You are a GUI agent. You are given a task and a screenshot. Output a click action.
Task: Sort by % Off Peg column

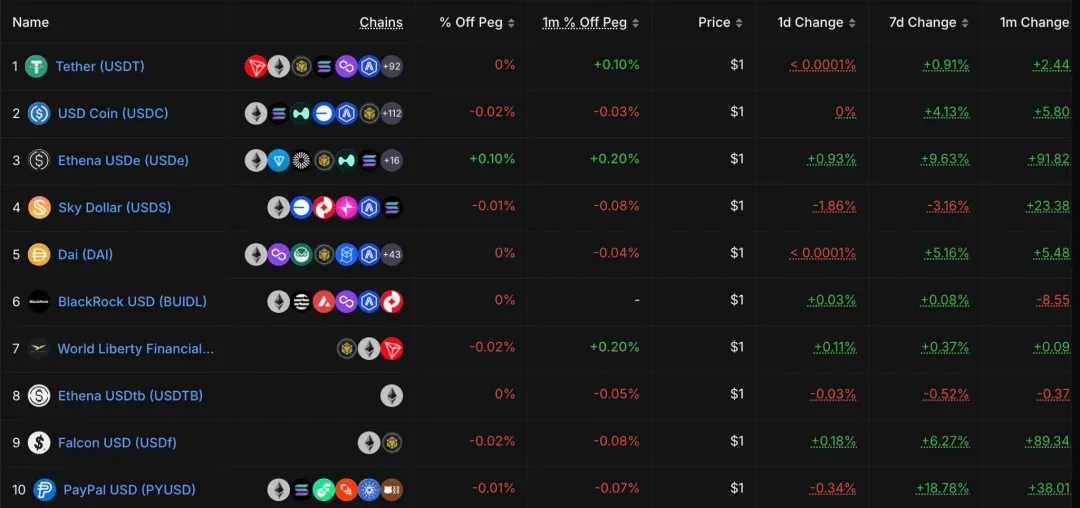pos(477,23)
